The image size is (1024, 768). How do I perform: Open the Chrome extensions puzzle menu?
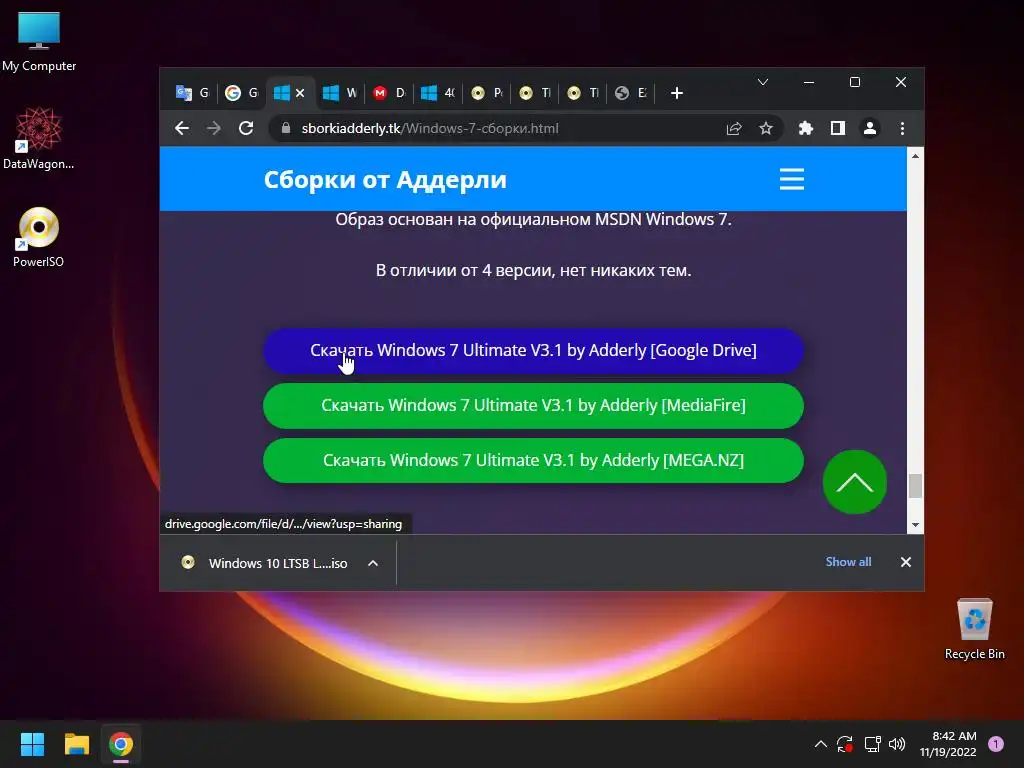click(x=805, y=129)
